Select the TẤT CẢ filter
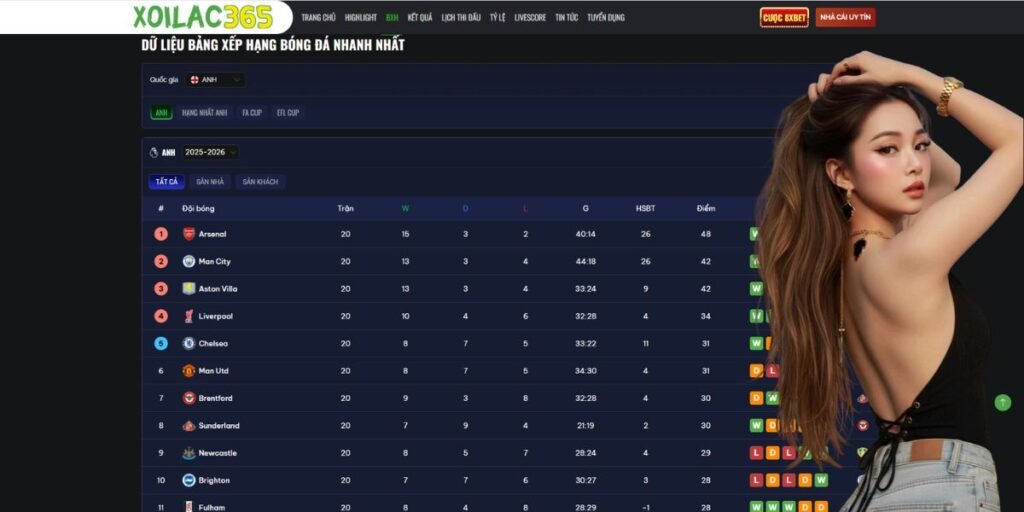The width and height of the screenshot is (1024, 512). pos(166,182)
